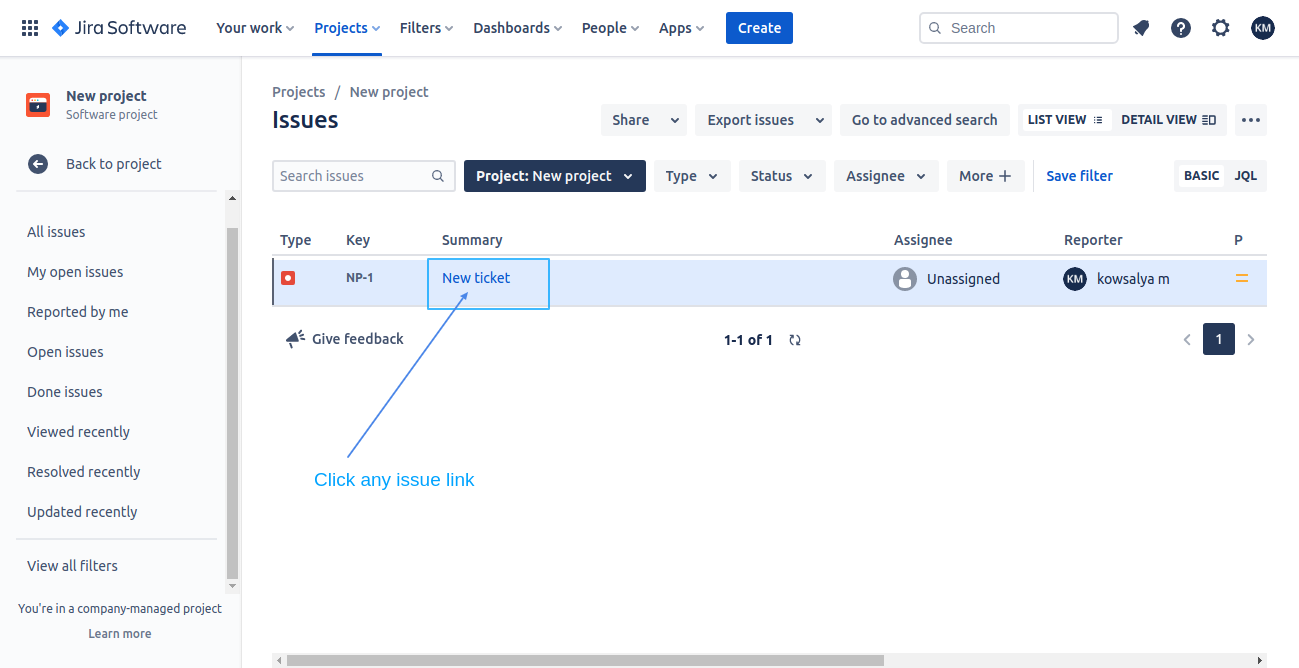Open the notifications bell icon
The image size is (1299, 668).
click(x=1141, y=28)
